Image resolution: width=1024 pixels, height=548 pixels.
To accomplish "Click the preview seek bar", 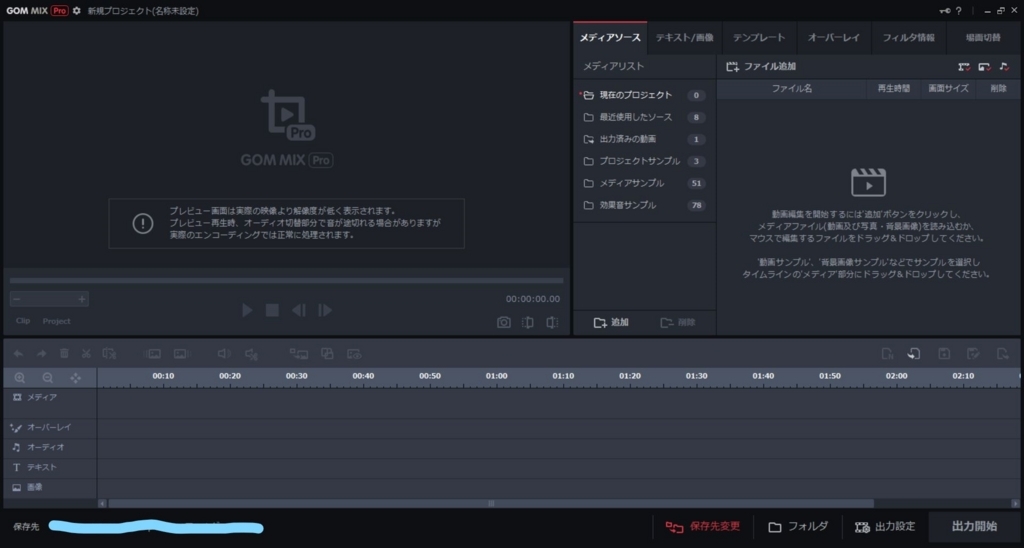I will [286, 281].
